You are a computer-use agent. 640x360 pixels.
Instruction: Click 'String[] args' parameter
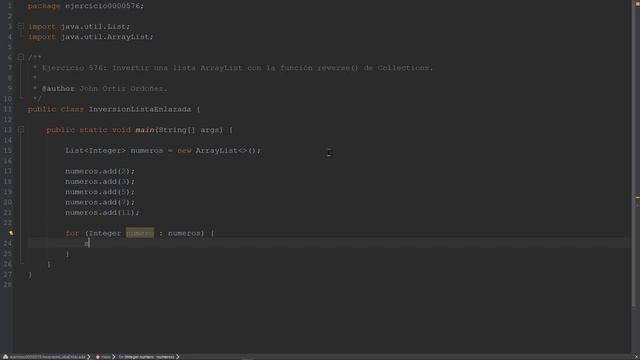point(190,130)
